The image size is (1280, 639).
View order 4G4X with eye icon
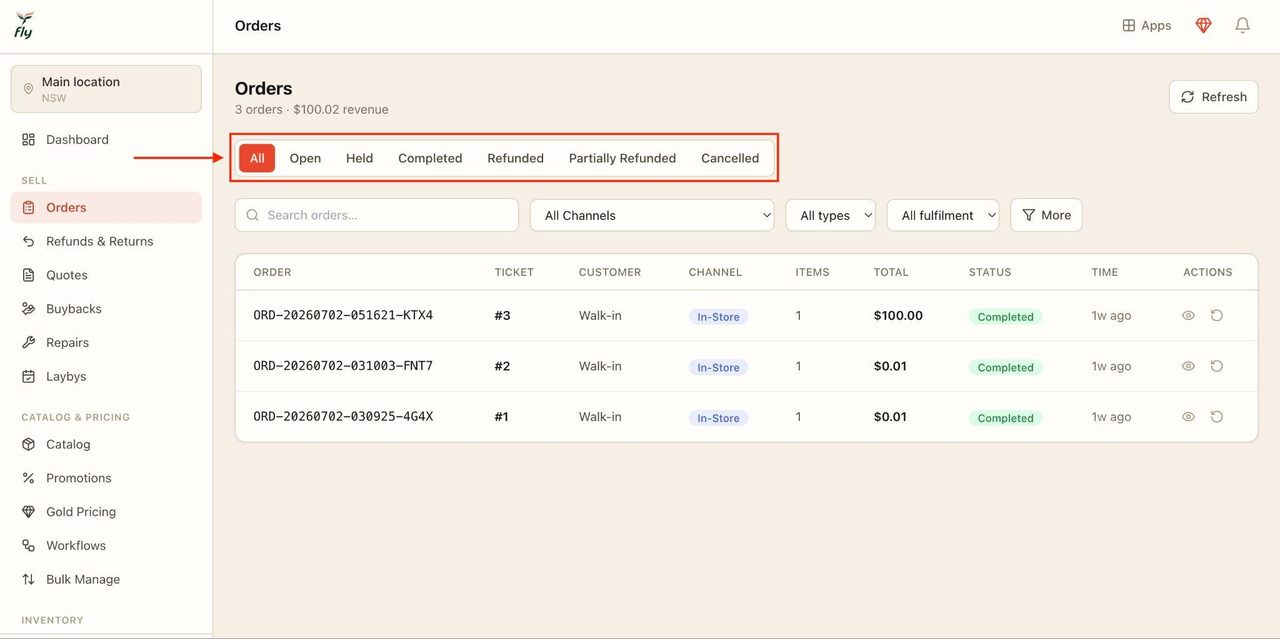(1188, 417)
